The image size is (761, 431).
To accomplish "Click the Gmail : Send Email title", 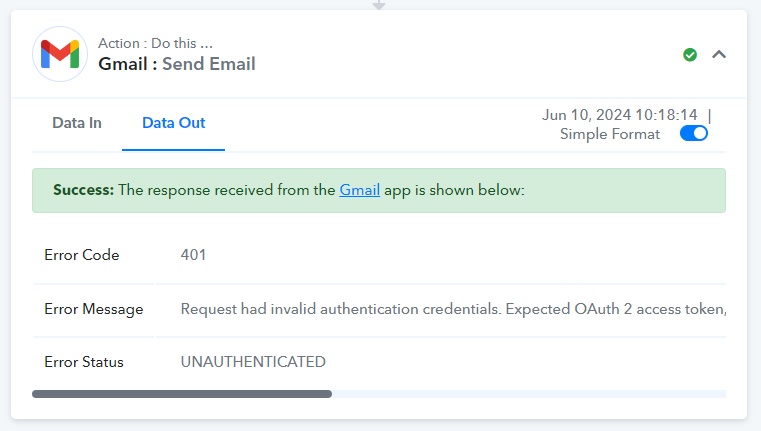I will click(177, 64).
